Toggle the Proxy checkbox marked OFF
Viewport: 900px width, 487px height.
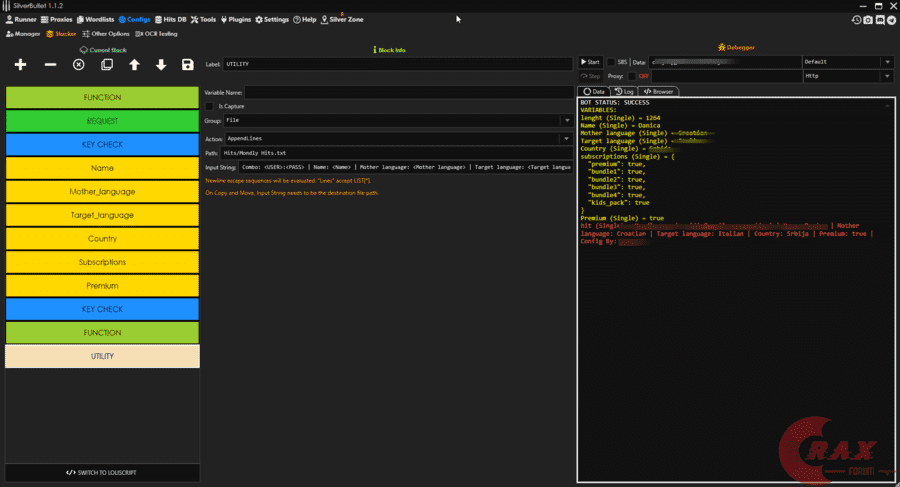[630, 76]
